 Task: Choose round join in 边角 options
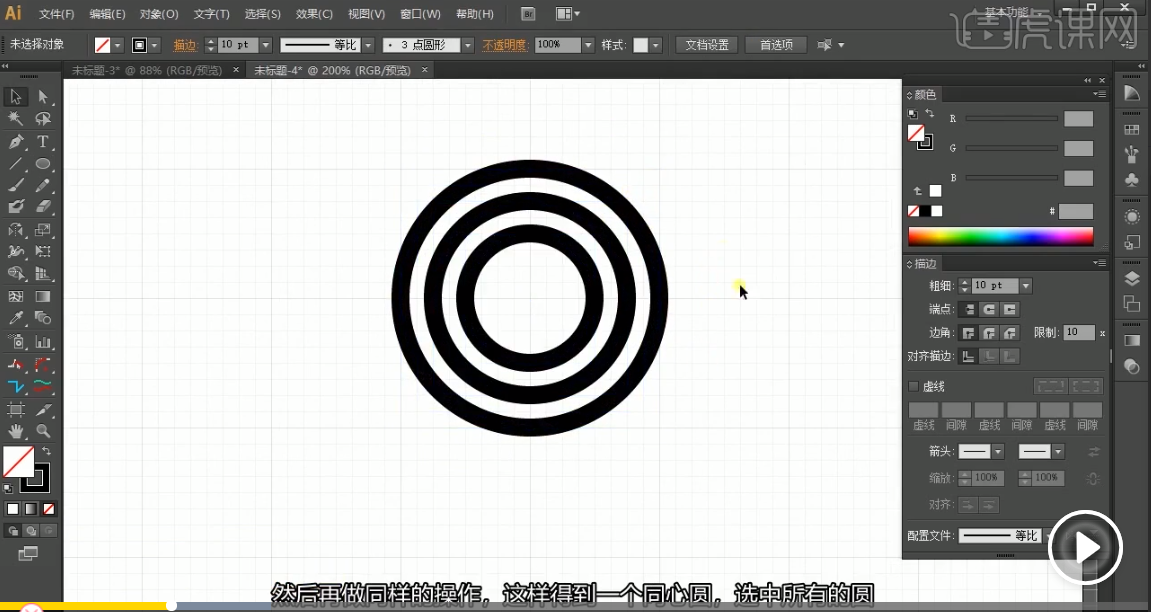tap(988, 333)
